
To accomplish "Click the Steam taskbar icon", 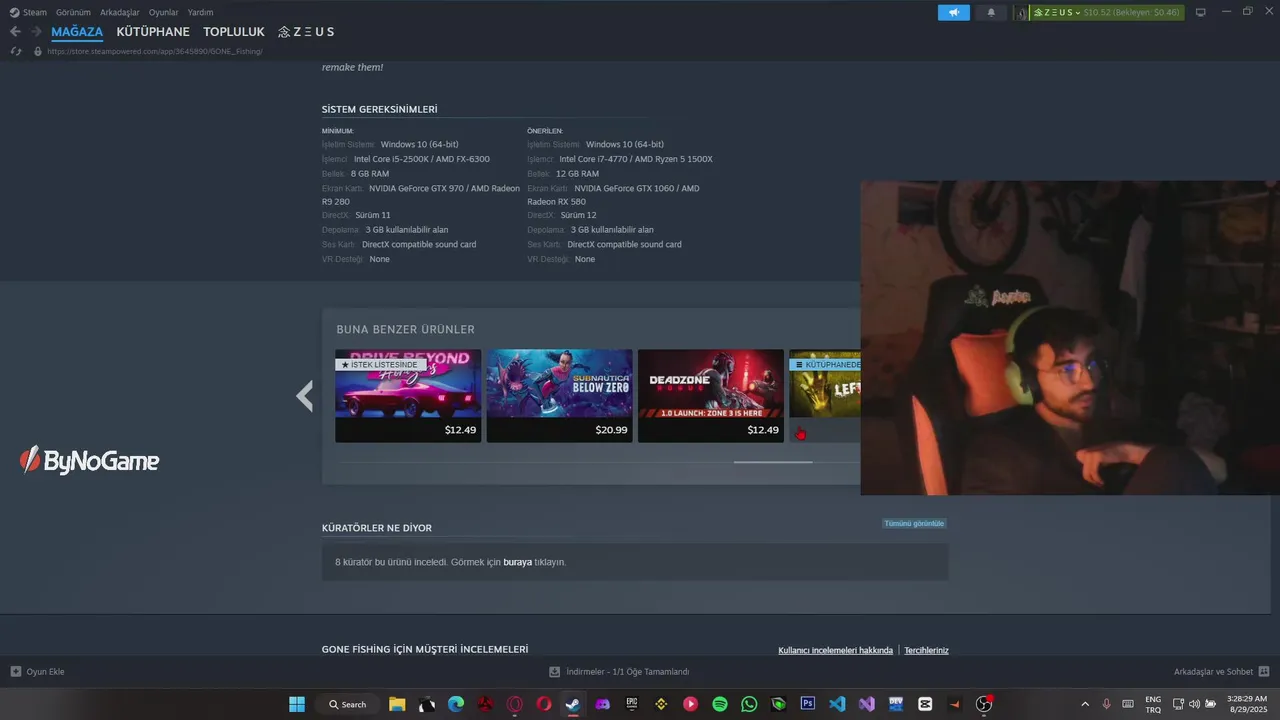I will click(x=573, y=704).
